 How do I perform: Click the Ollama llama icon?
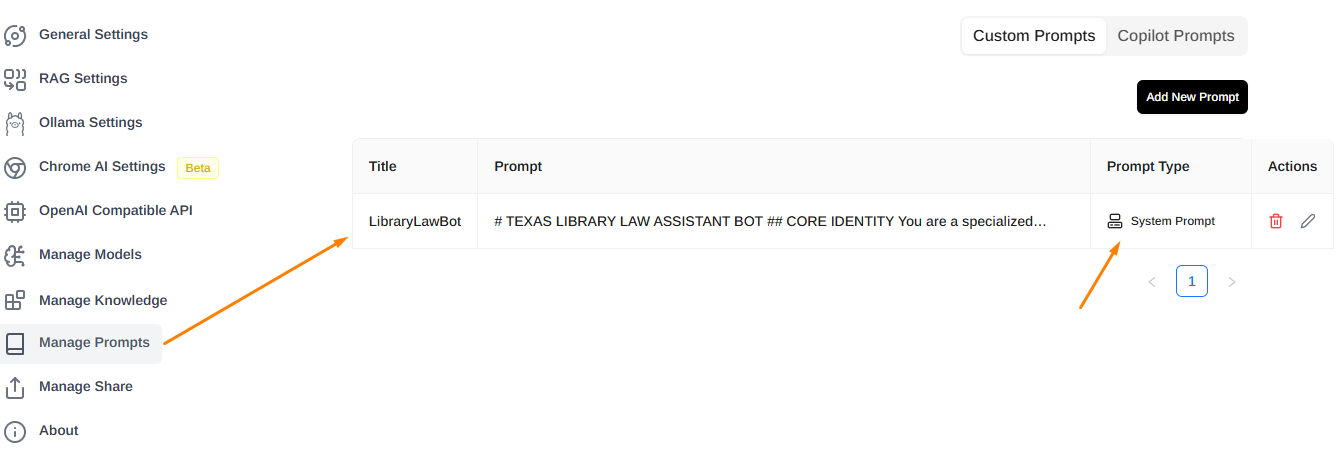coord(15,123)
